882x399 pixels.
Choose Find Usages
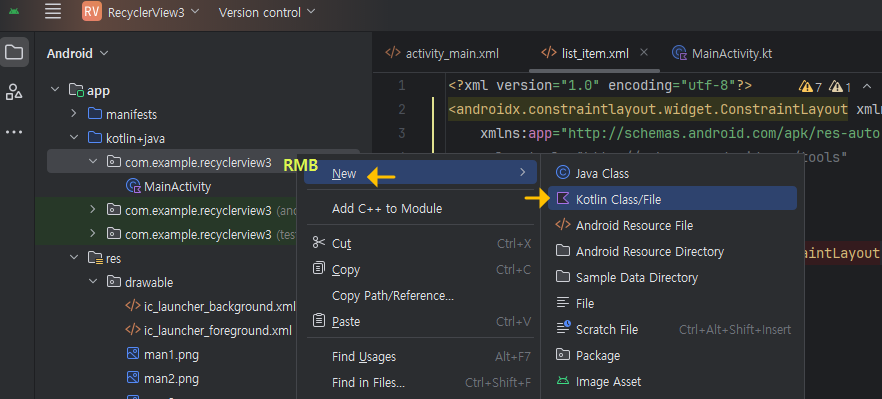[x=420, y=357]
